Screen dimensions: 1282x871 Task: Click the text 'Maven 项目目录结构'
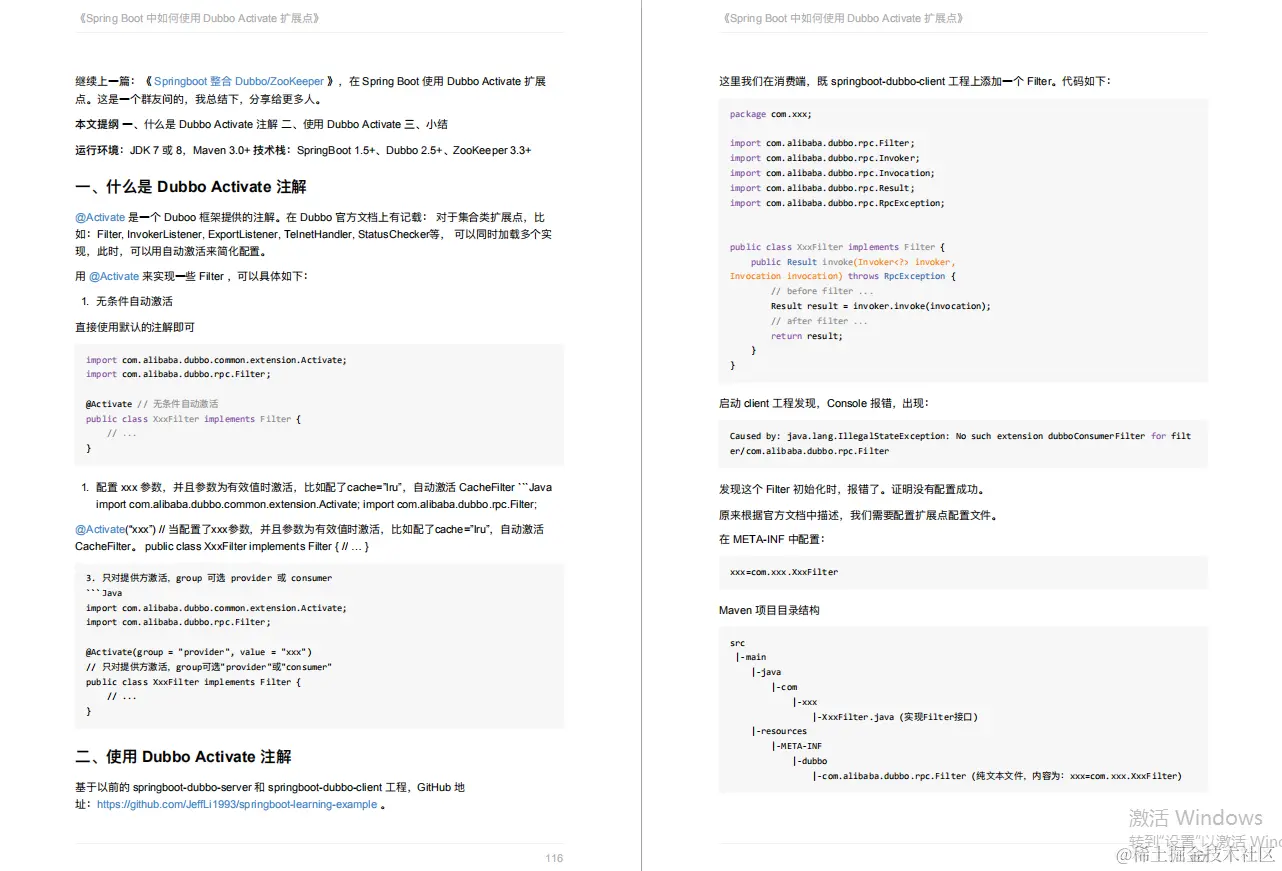pyautogui.click(x=769, y=610)
